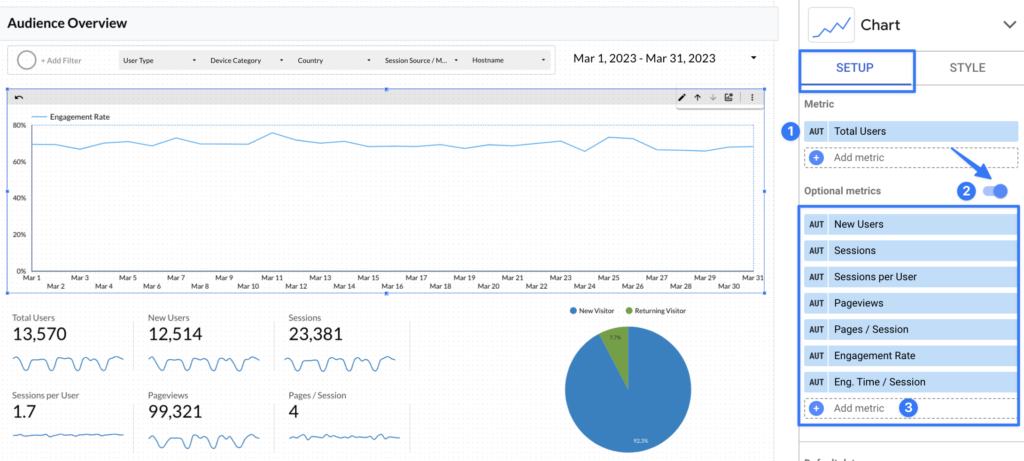
Task: Open the optional metrics icon on the chart toolbar
Action: [728, 97]
